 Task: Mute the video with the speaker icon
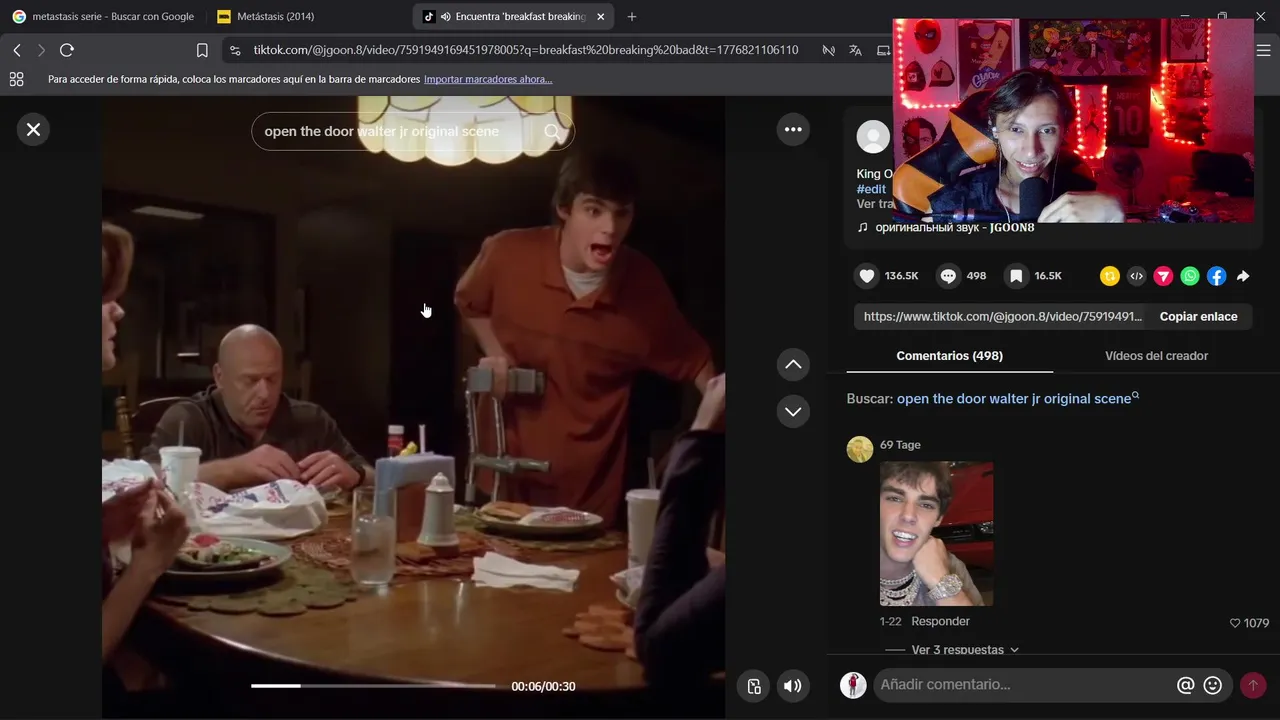(792, 686)
